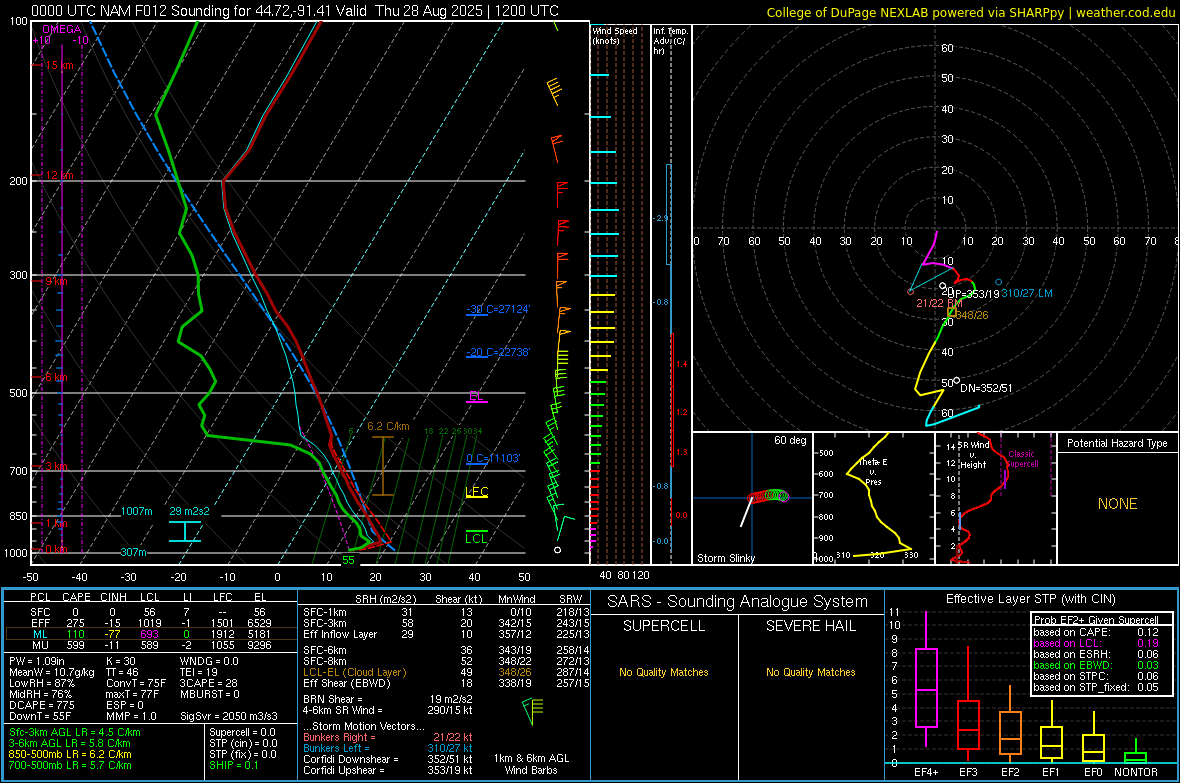
Task: Click the blue 'Bunkers Left =' line
Action: point(388,748)
